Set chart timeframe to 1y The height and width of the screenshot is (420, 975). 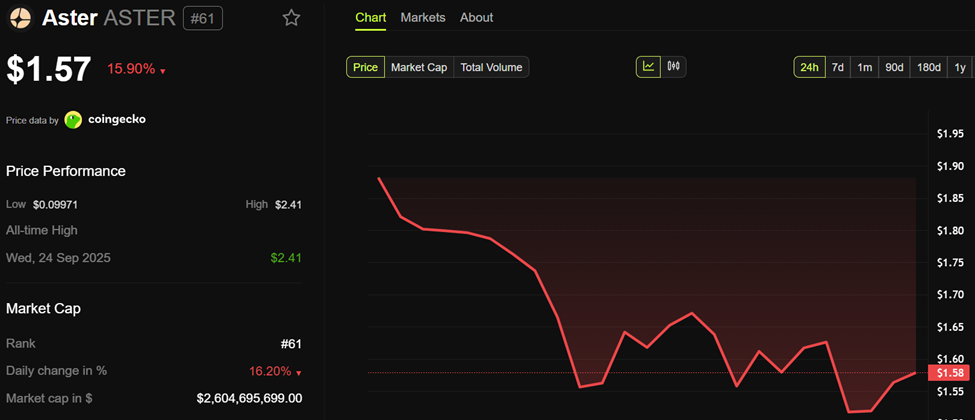click(x=960, y=67)
